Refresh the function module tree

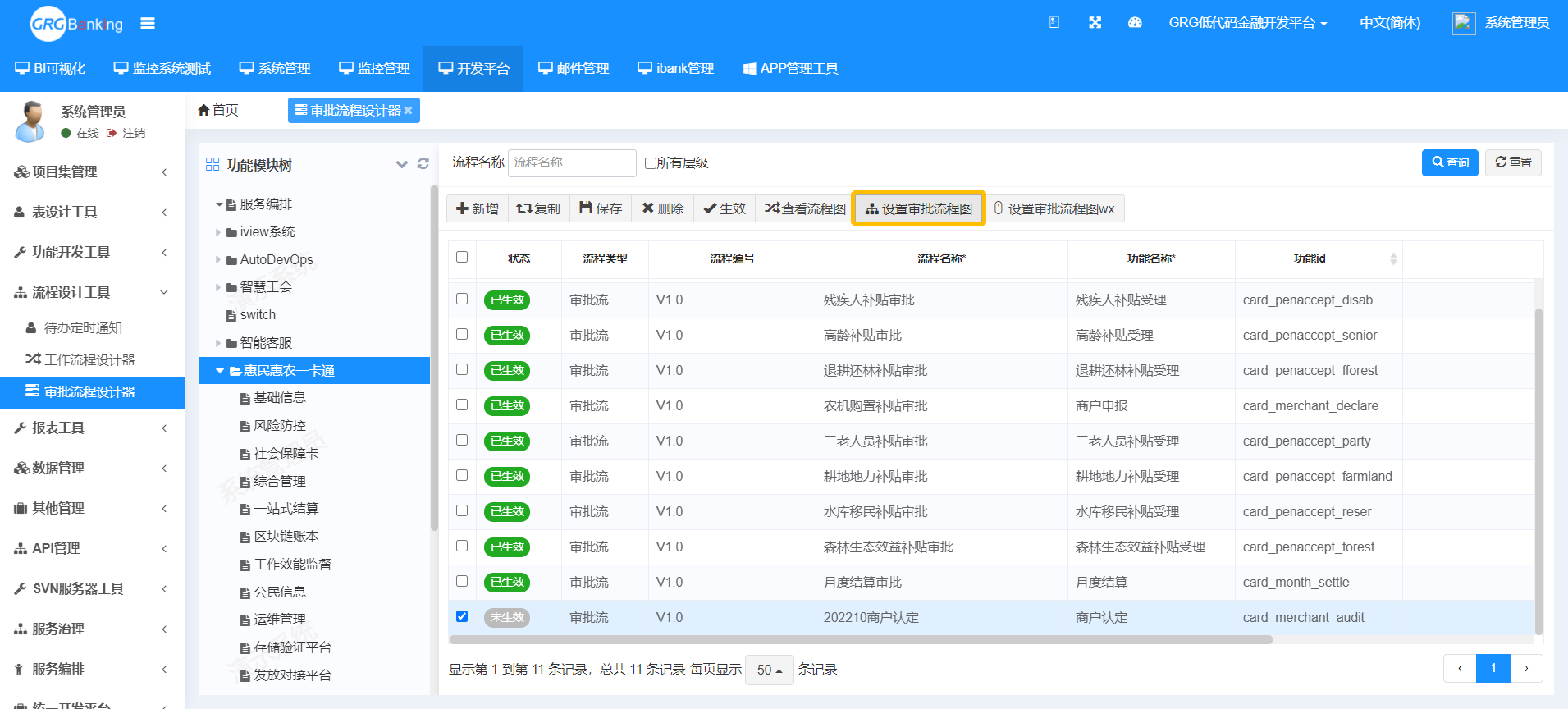(x=423, y=164)
